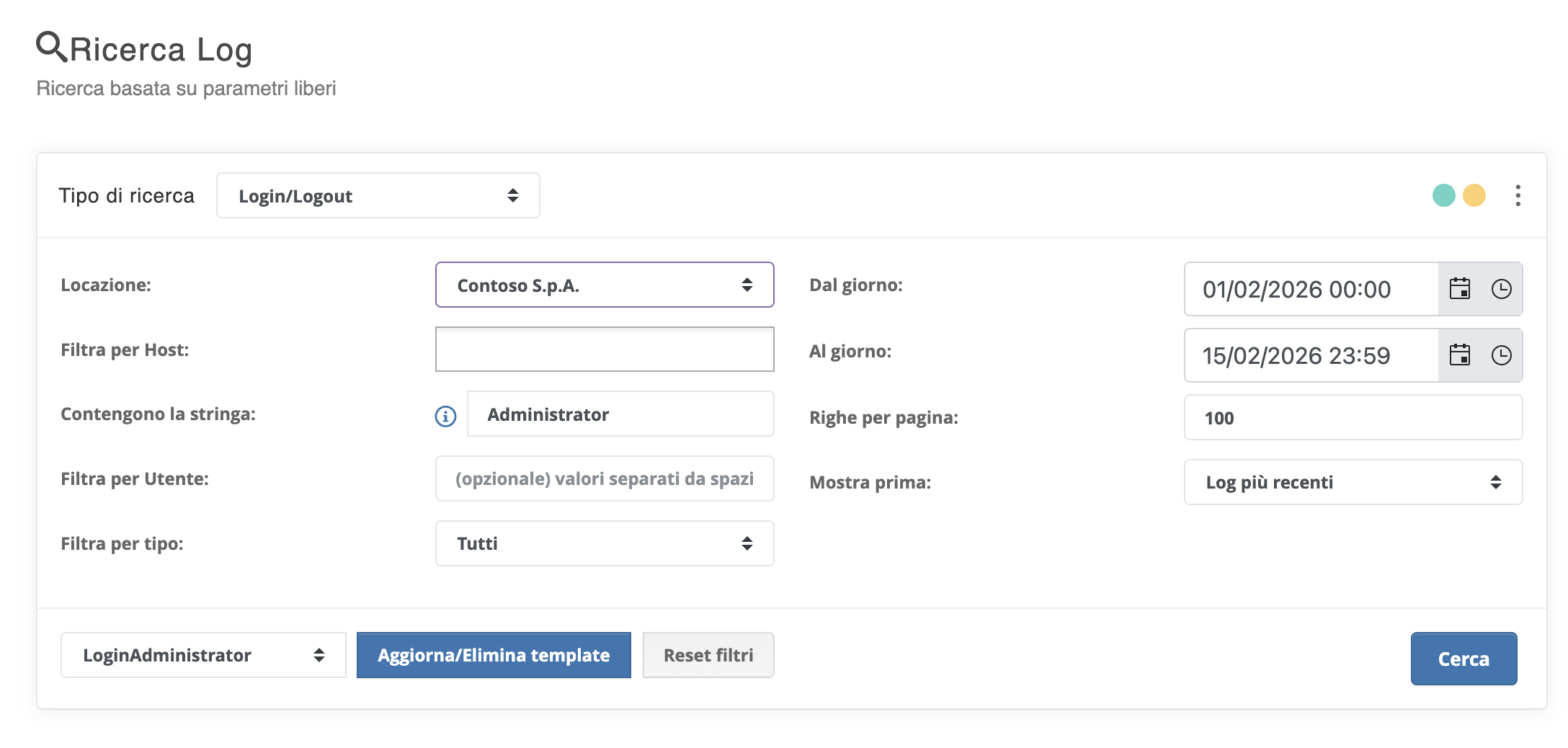Open the Mostra prima dropdown

coord(1353,482)
